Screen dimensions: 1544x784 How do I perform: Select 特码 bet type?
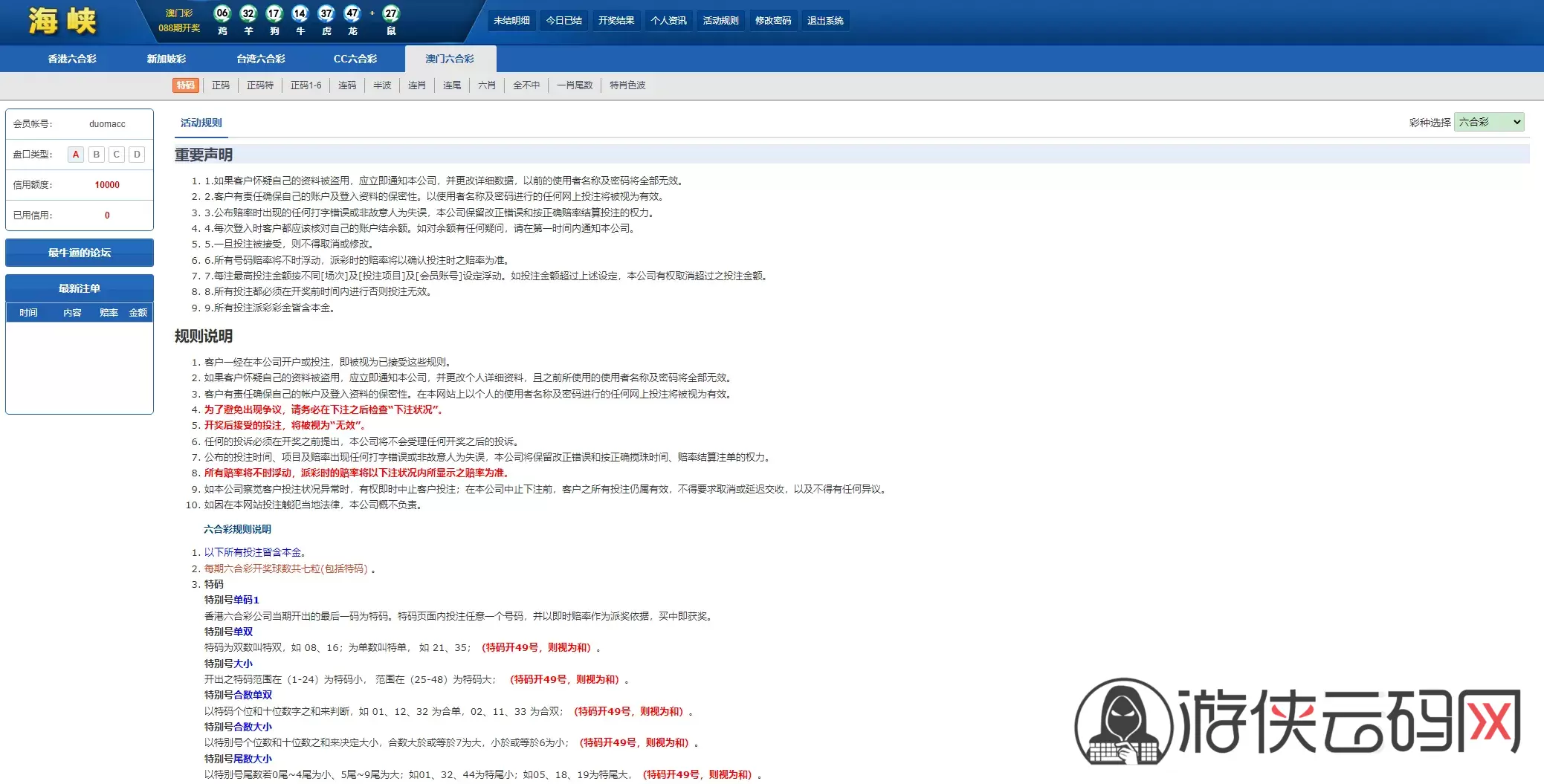point(186,85)
